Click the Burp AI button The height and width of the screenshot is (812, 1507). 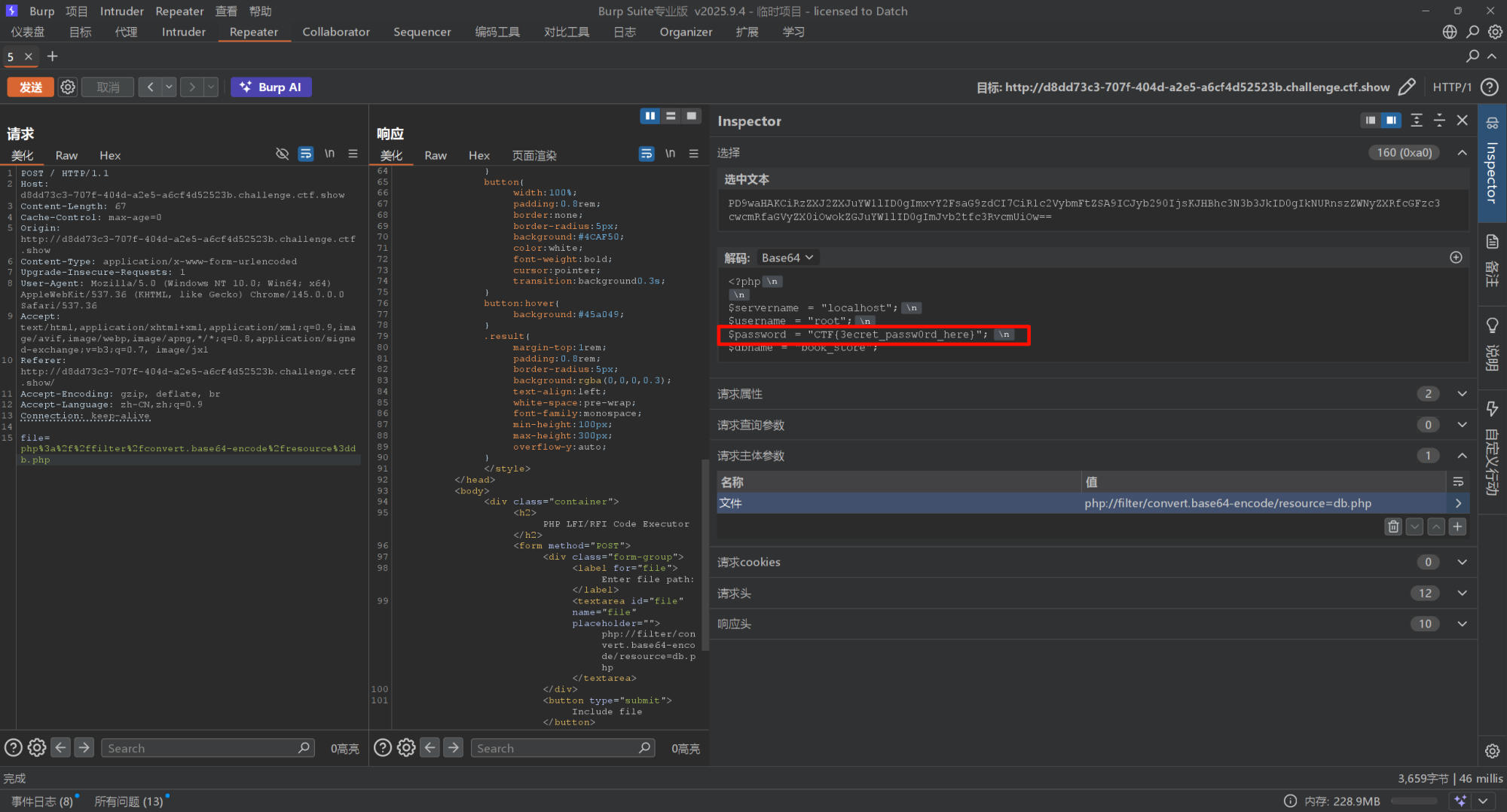coord(271,87)
